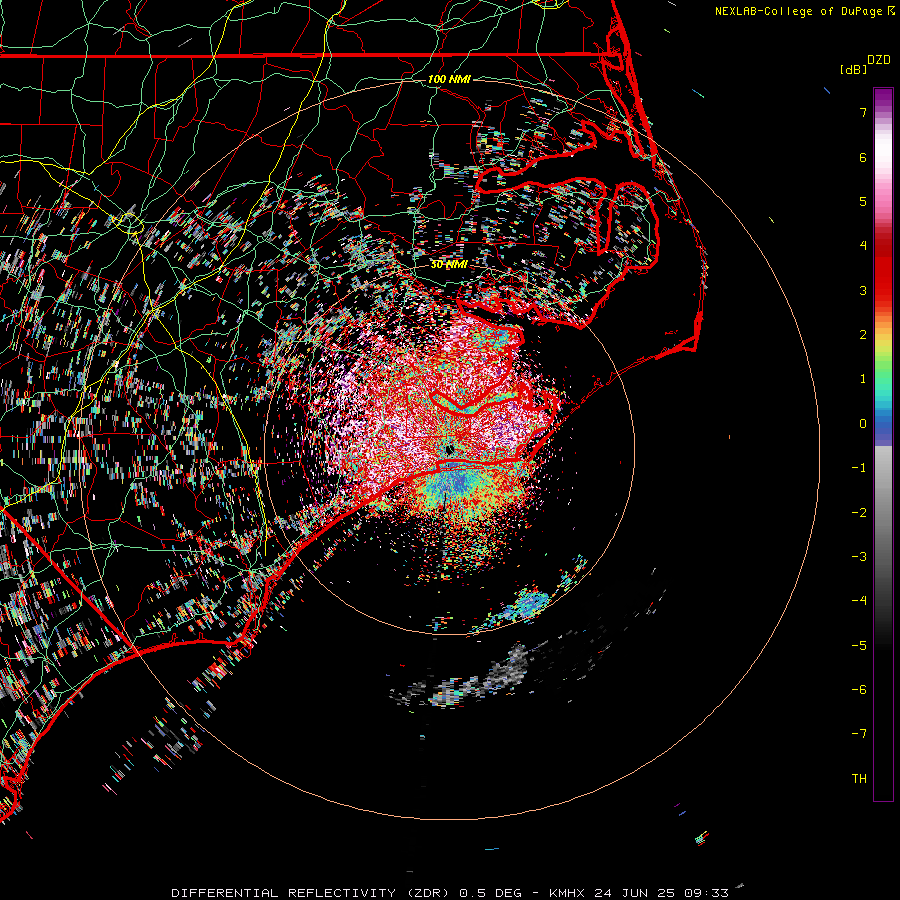Click the scale value -6
Viewport: 900px width, 900px height.
(859, 690)
